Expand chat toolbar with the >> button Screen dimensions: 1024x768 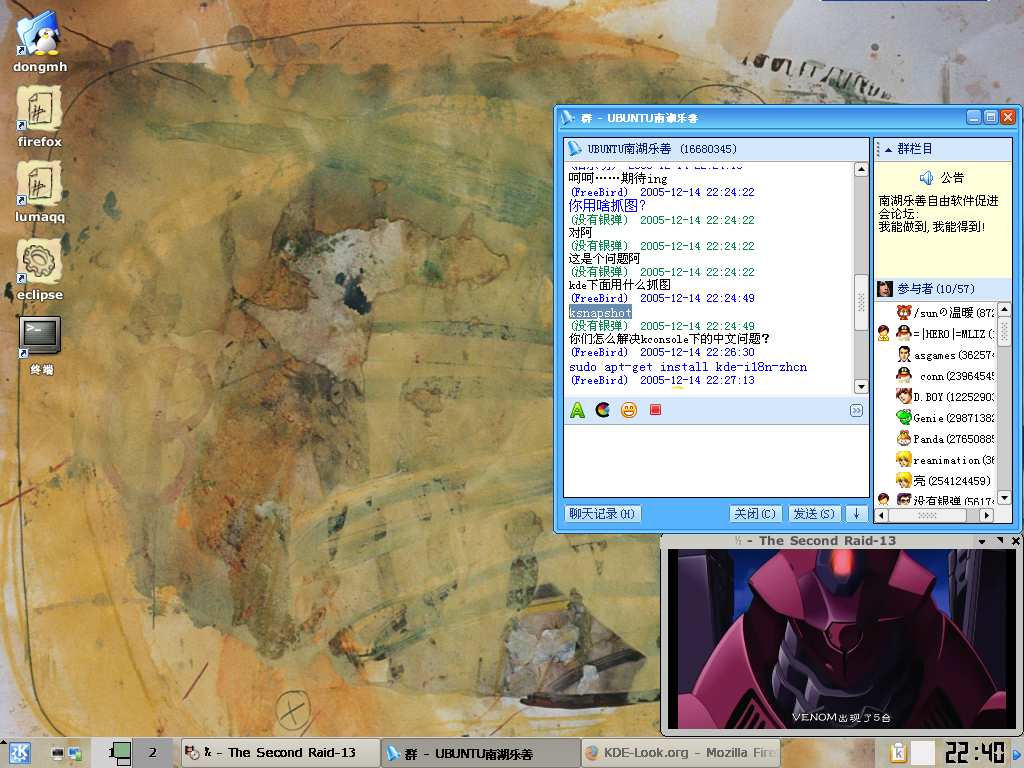click(856, 410)
